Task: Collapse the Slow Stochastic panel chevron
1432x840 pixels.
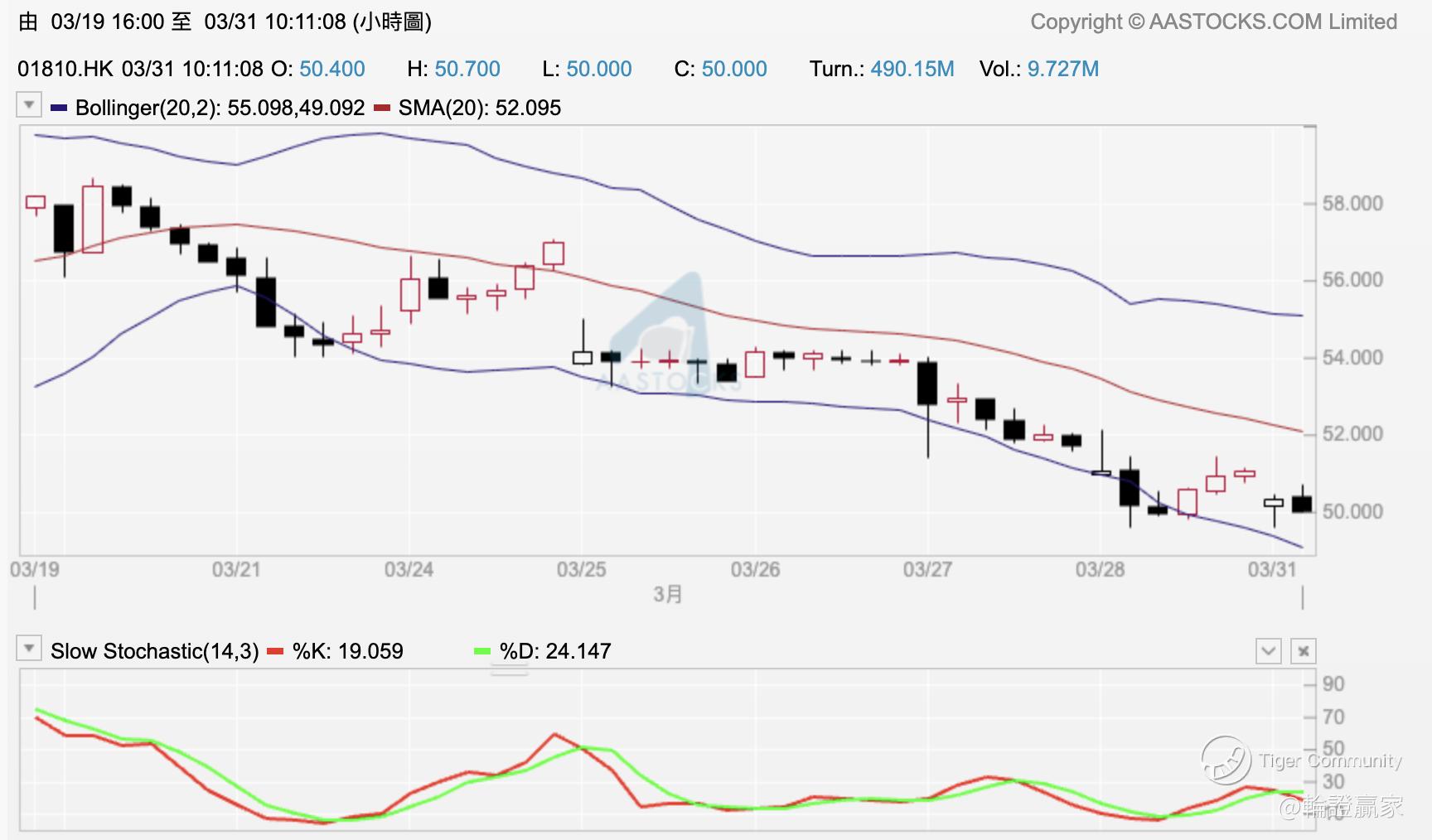Action: 1269,651
